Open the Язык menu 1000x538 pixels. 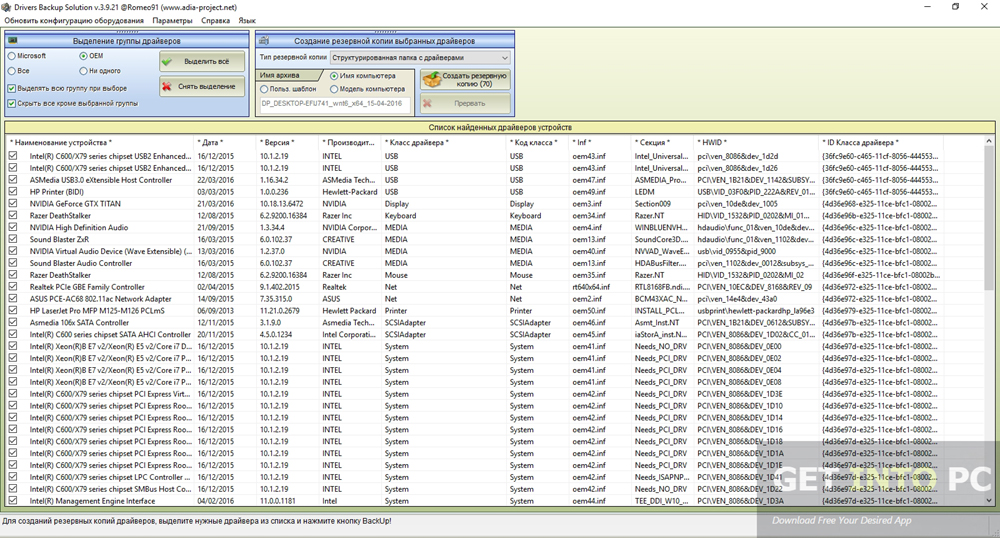point(247,20)
